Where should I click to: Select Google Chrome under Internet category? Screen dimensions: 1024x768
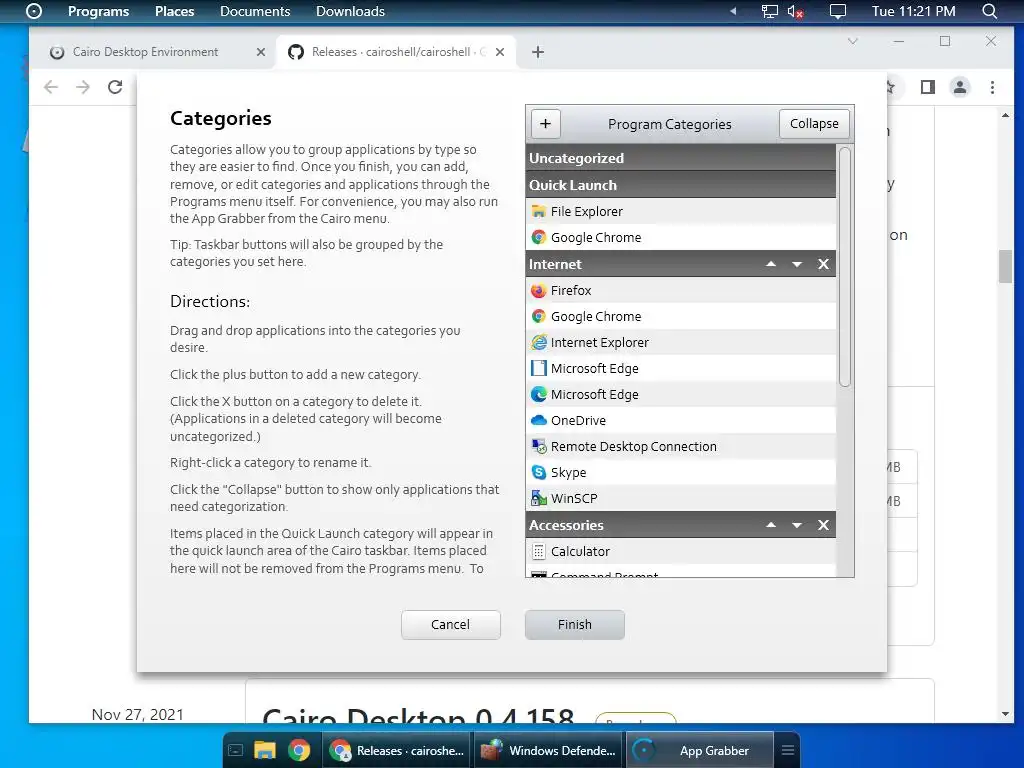pyautogui.click(x=680, y=316)
